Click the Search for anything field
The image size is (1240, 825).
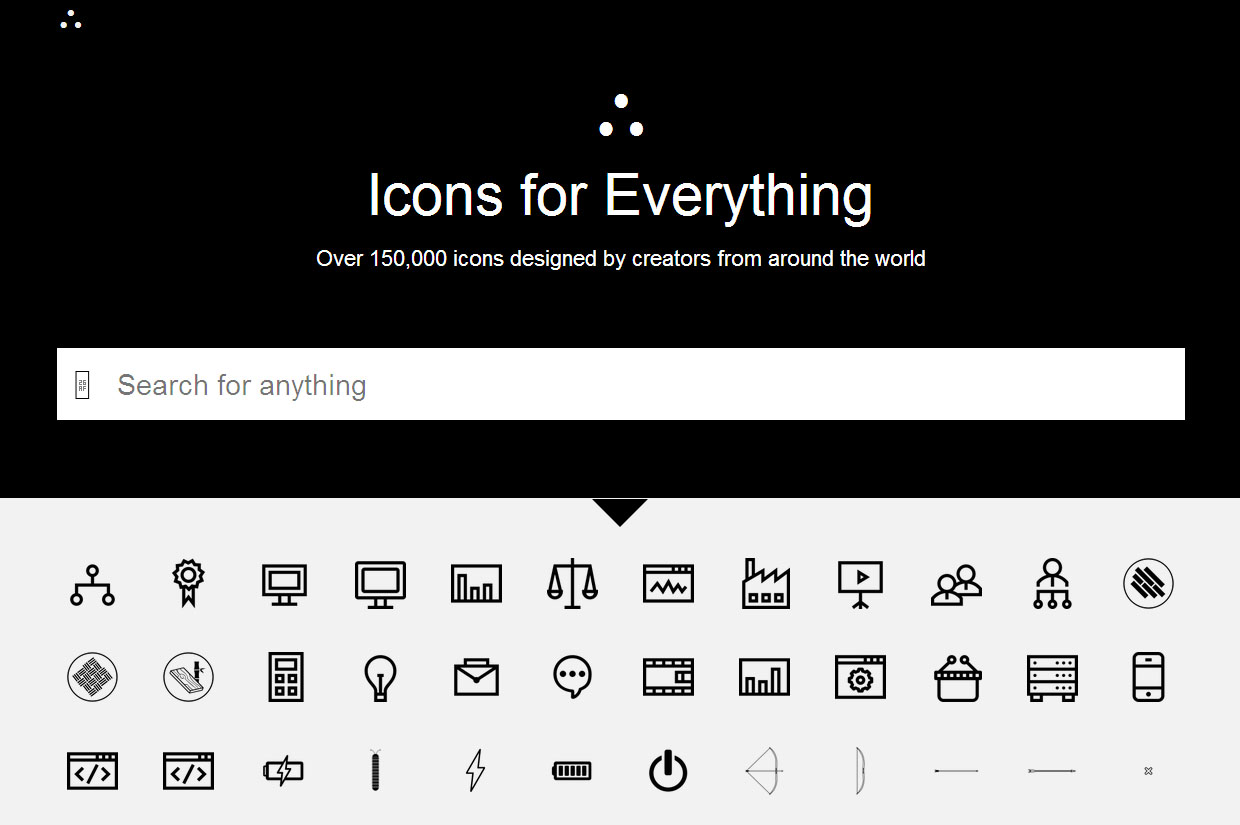(x=621, y=384)
